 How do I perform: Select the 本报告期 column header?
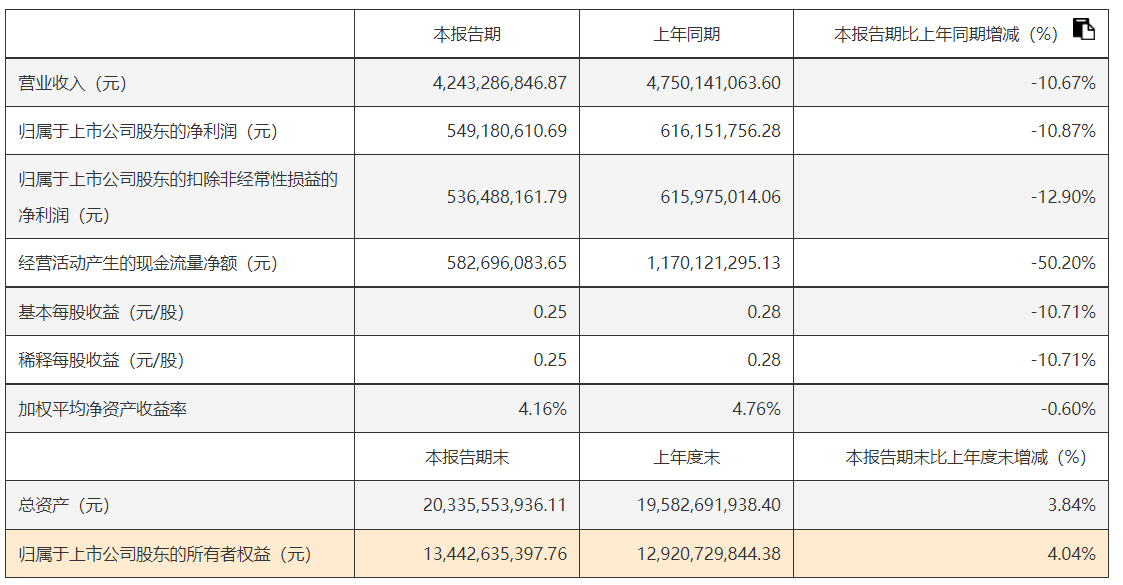click(x=467, y=35)
